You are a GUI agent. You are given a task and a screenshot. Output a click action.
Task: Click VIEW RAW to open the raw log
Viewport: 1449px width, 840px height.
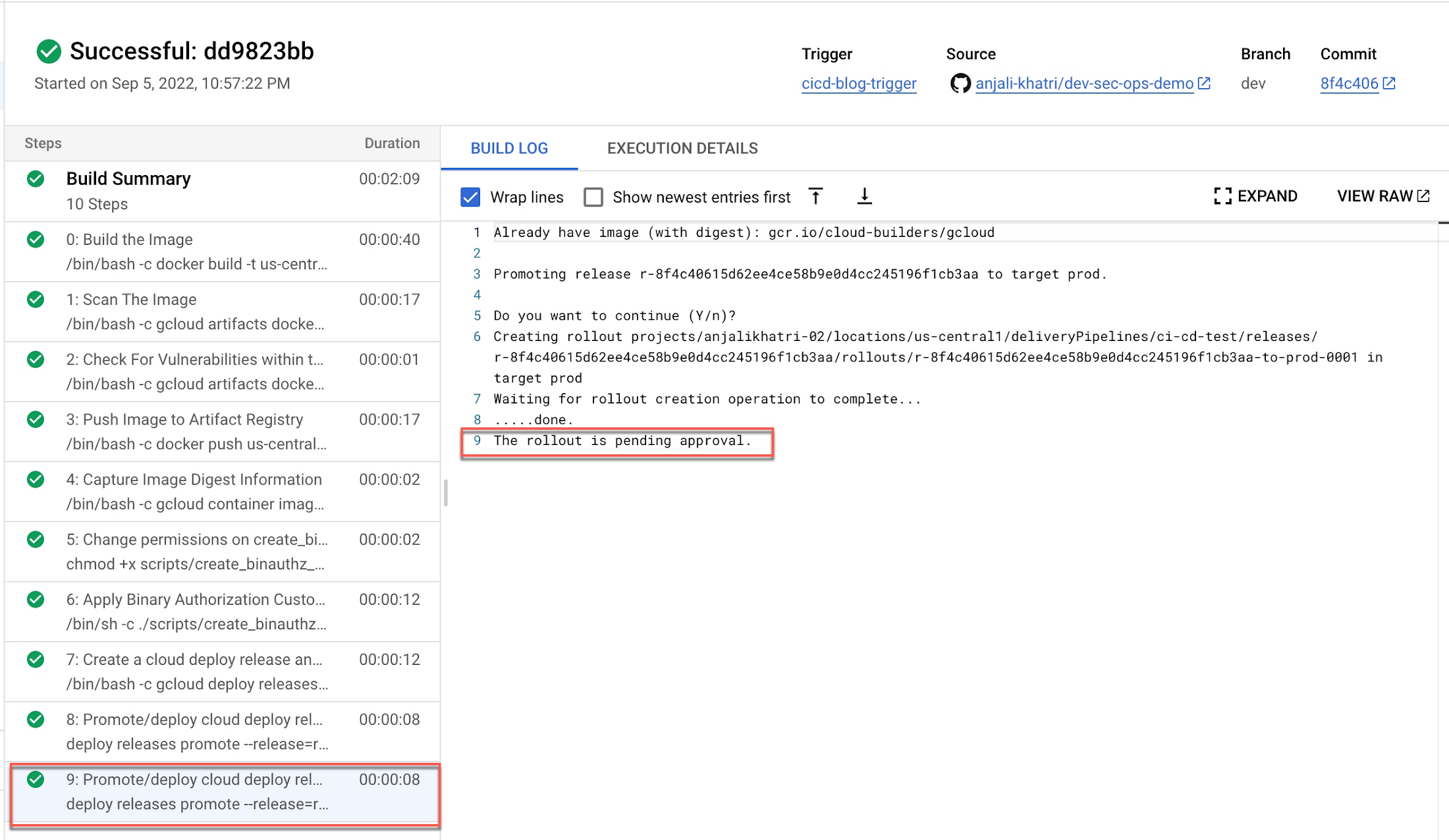[x=1383, y=196]
